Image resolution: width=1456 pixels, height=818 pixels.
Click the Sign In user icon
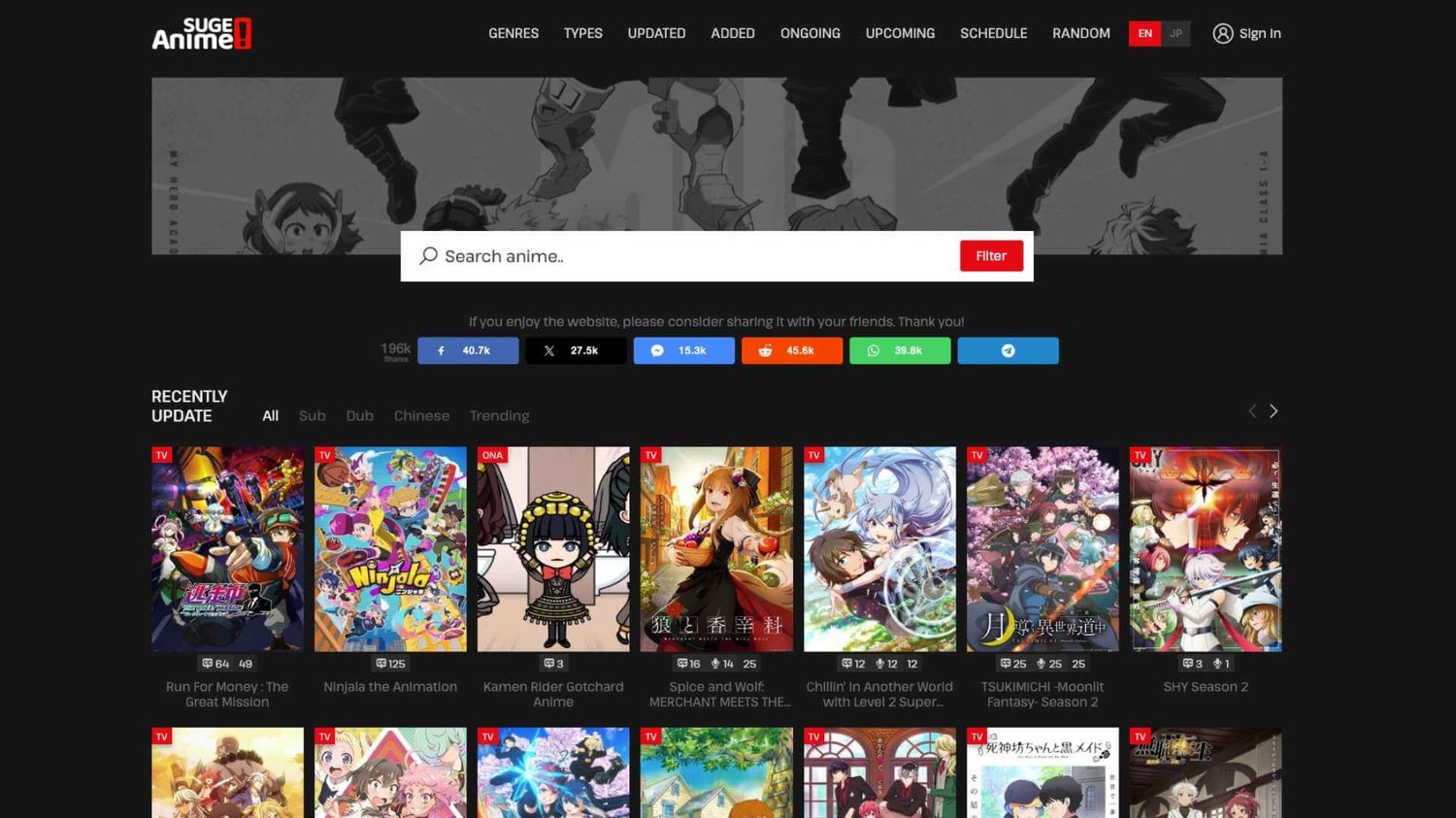[x=1223, y=33]
